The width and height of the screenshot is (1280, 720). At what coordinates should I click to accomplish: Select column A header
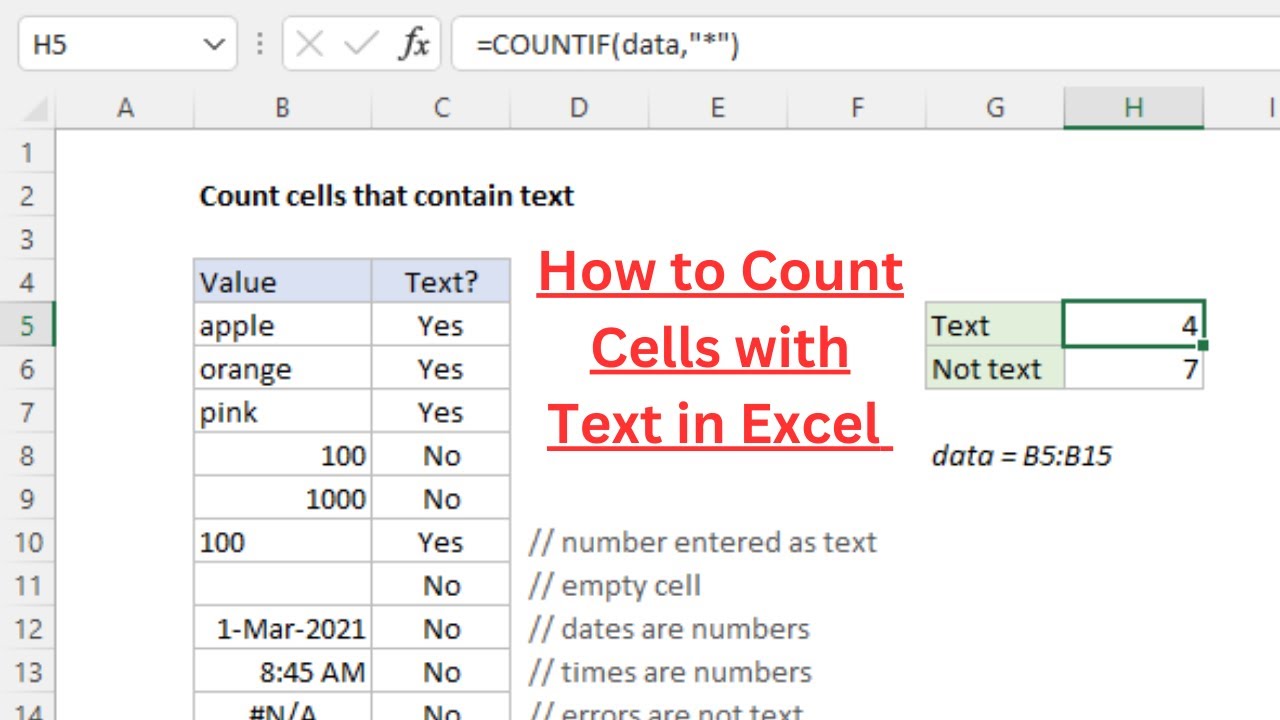(x=125, y=108)
